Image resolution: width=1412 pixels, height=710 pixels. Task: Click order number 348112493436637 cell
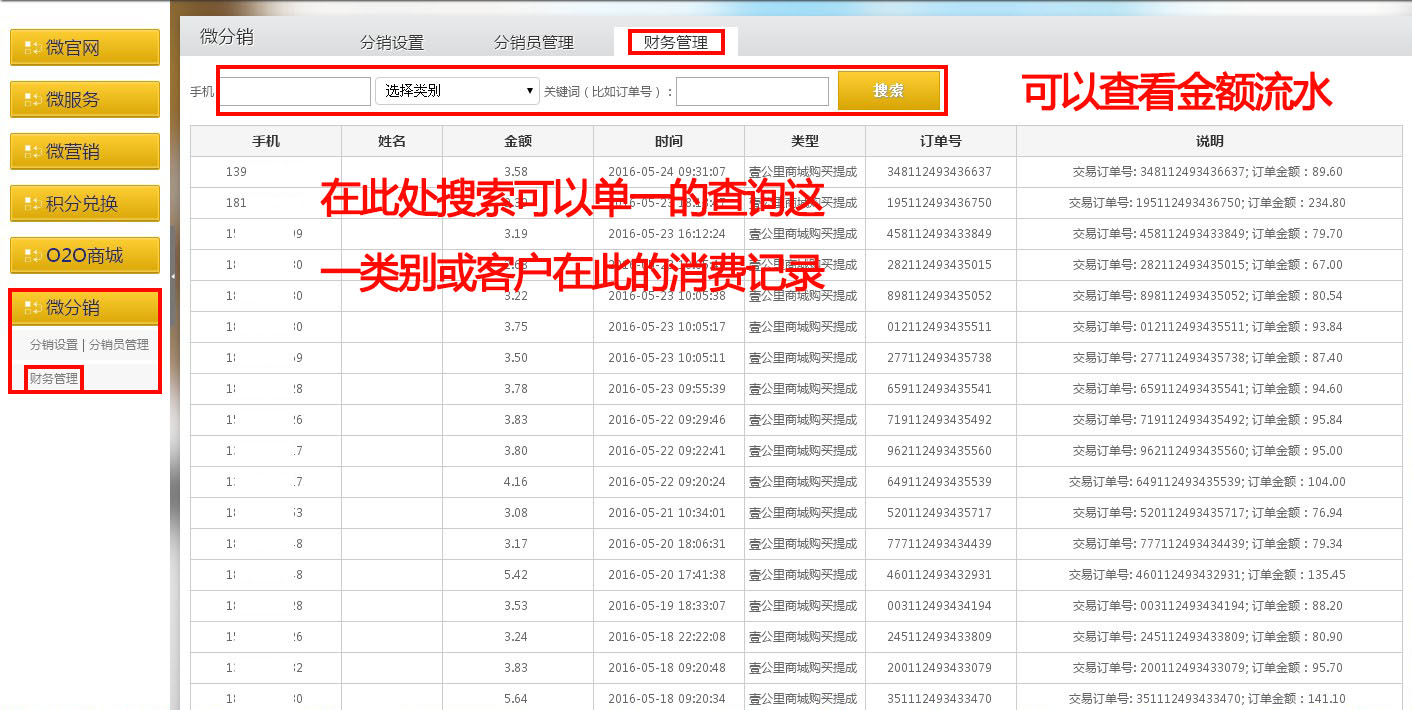(x=939, y=172)
